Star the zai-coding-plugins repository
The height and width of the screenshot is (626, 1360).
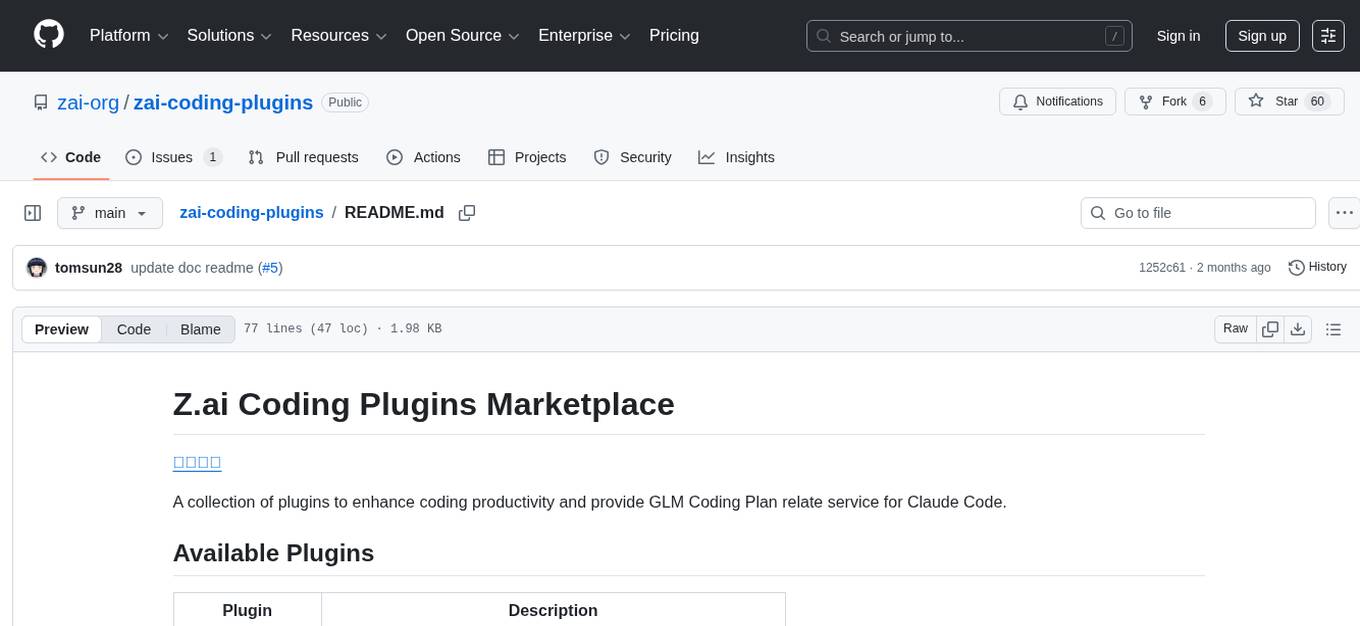(1289, 101)
